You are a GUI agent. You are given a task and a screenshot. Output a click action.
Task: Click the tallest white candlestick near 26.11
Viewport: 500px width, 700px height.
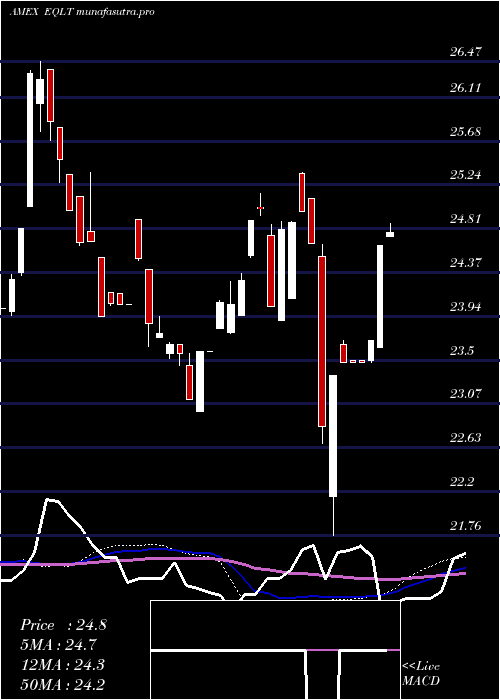pyautogui.click(x=30, y=139)
